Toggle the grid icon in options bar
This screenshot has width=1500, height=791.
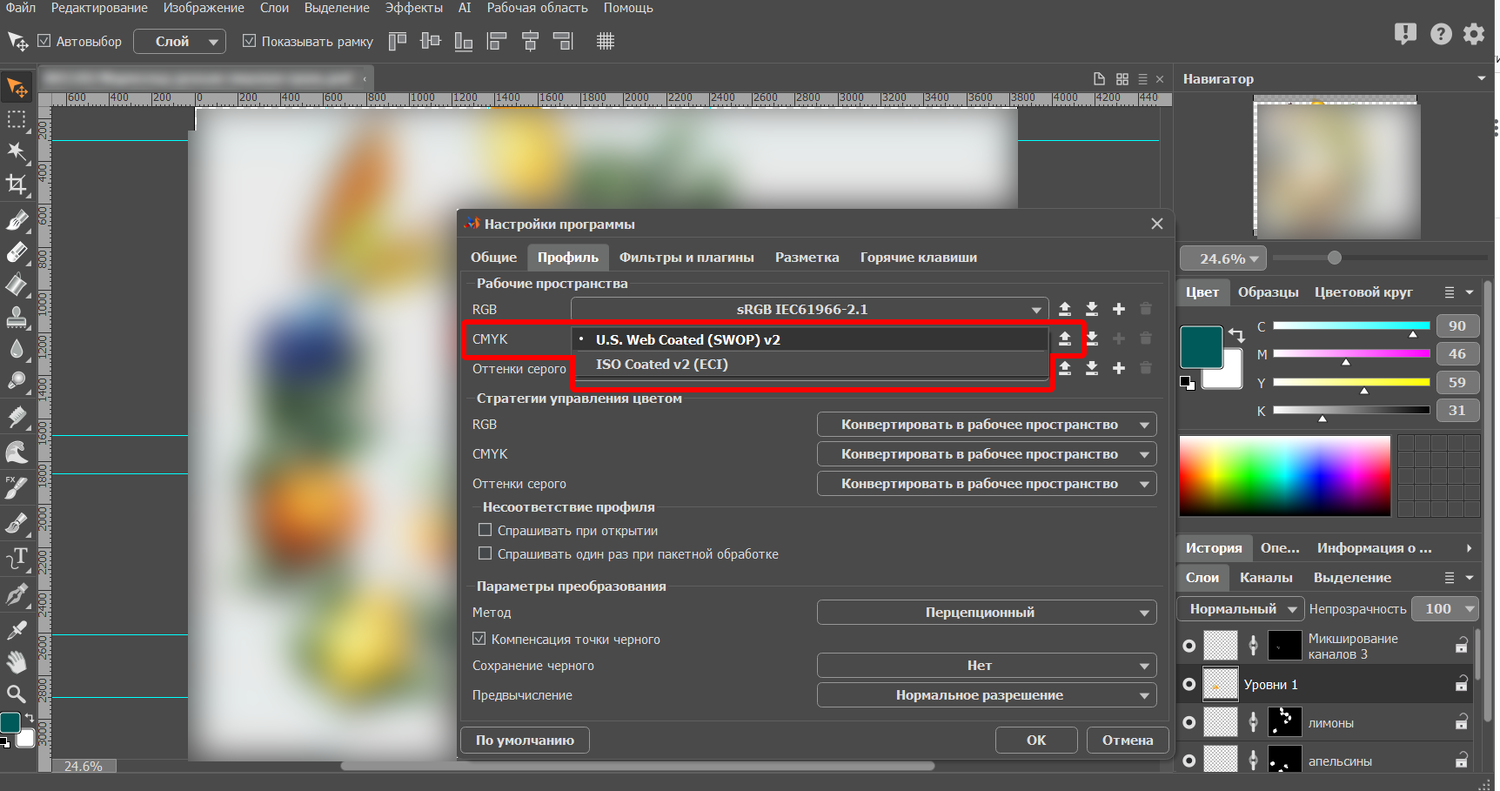(x=605, y=41)
